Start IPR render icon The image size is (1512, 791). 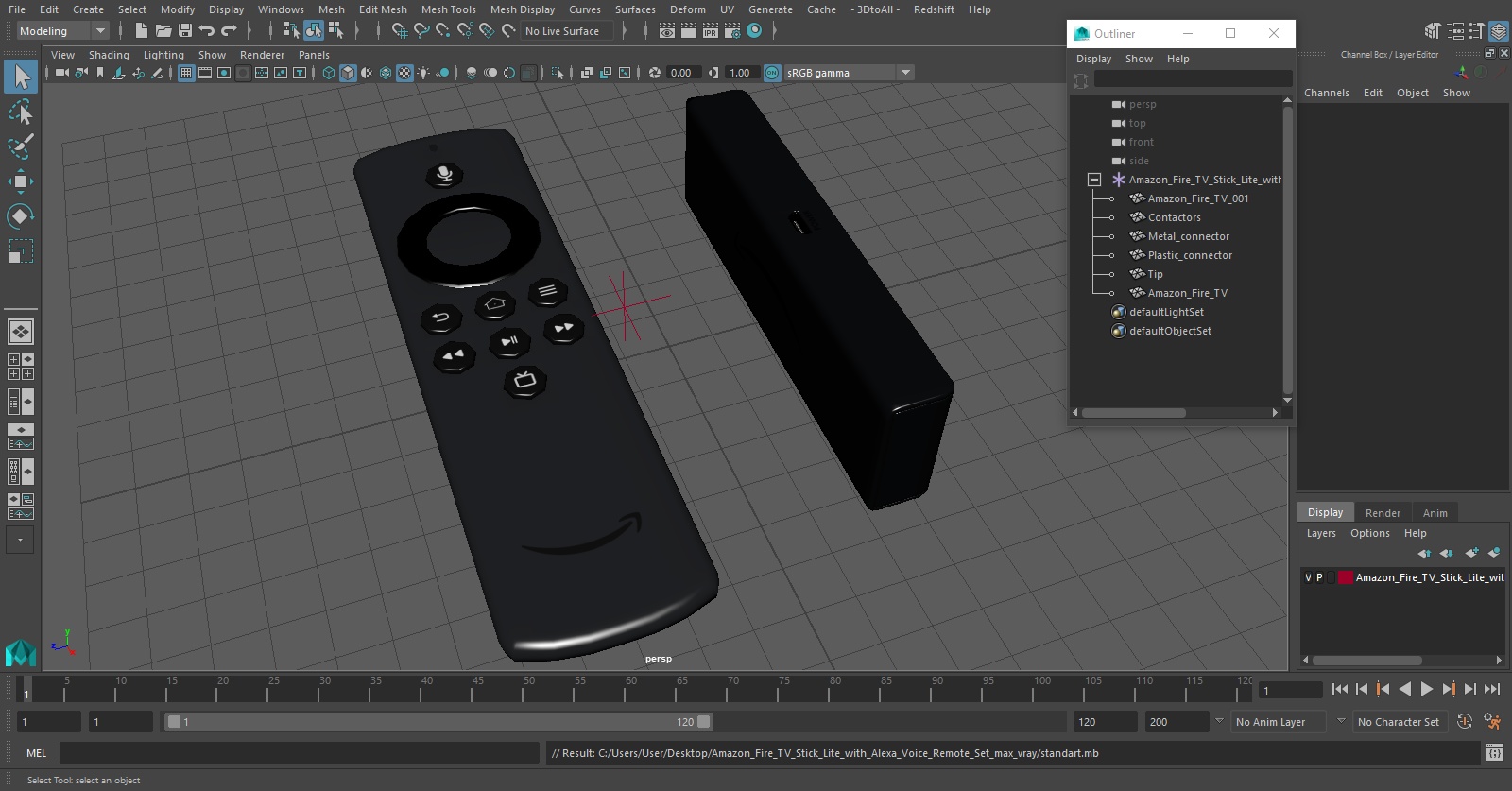711,31
